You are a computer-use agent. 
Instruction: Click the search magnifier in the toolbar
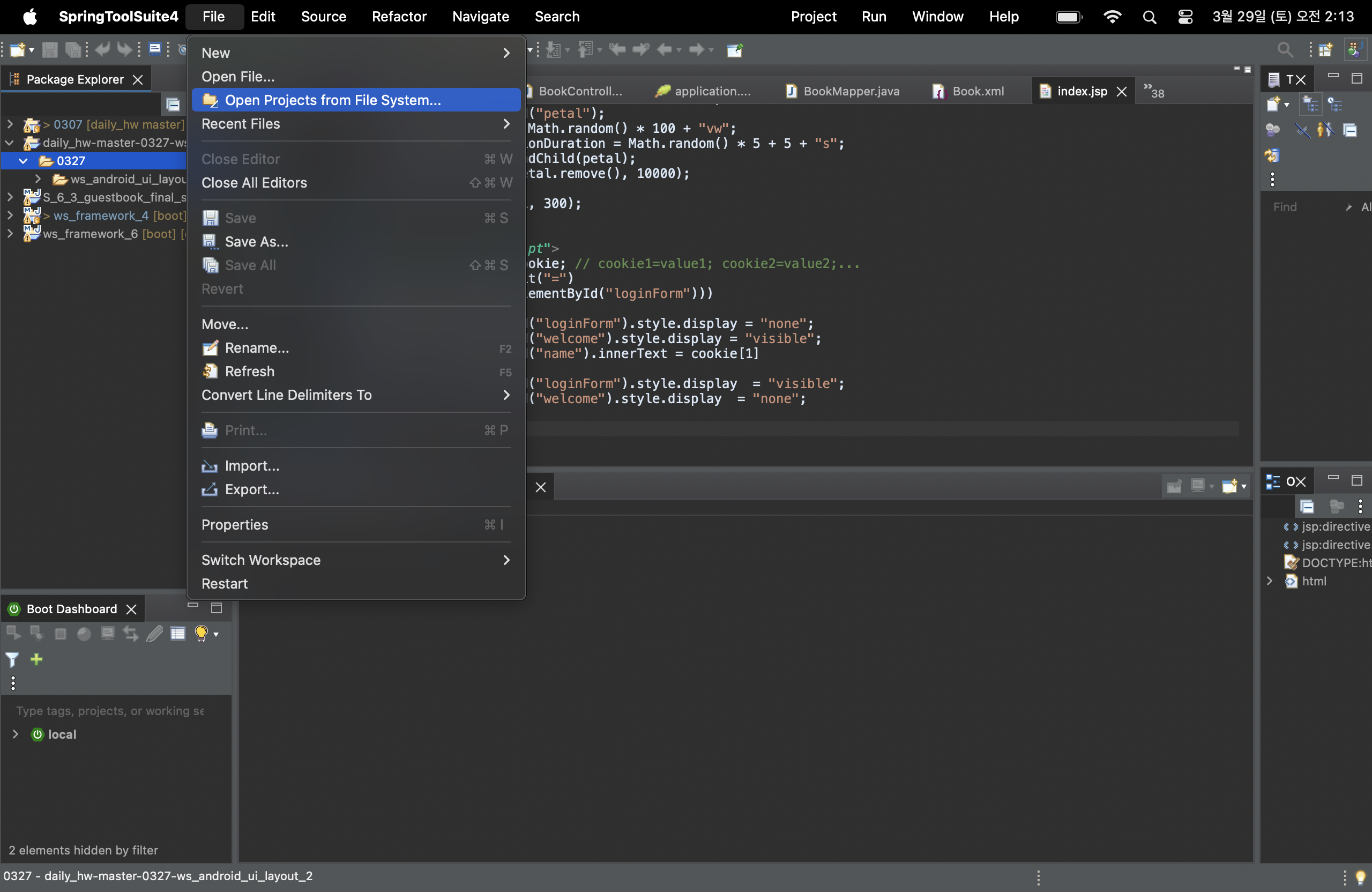pos(1285,50)
